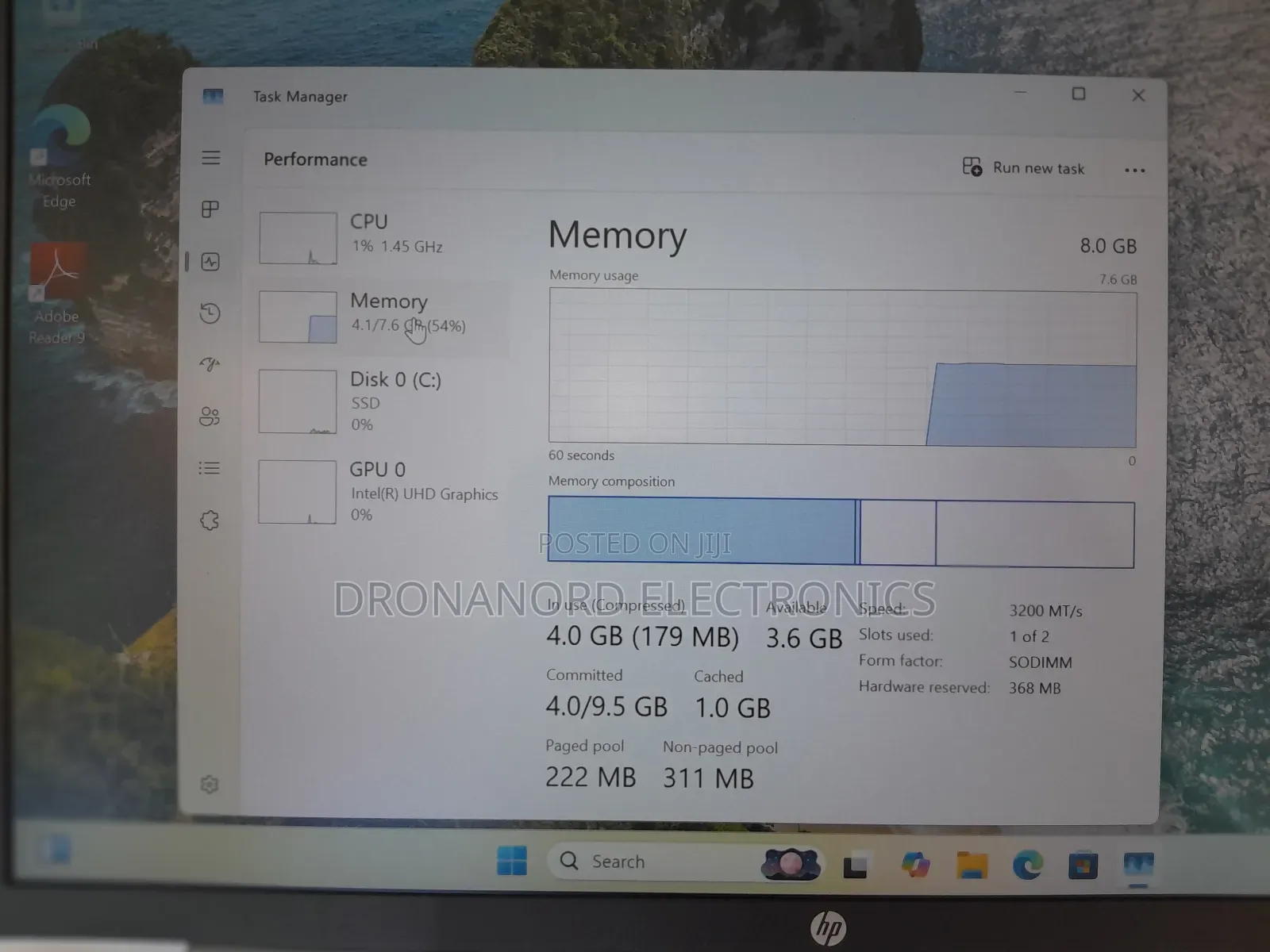This screenshot has height=952, width=1270.
Task: Click the 'Memory composition' label
Action: [x=611, y=482]
